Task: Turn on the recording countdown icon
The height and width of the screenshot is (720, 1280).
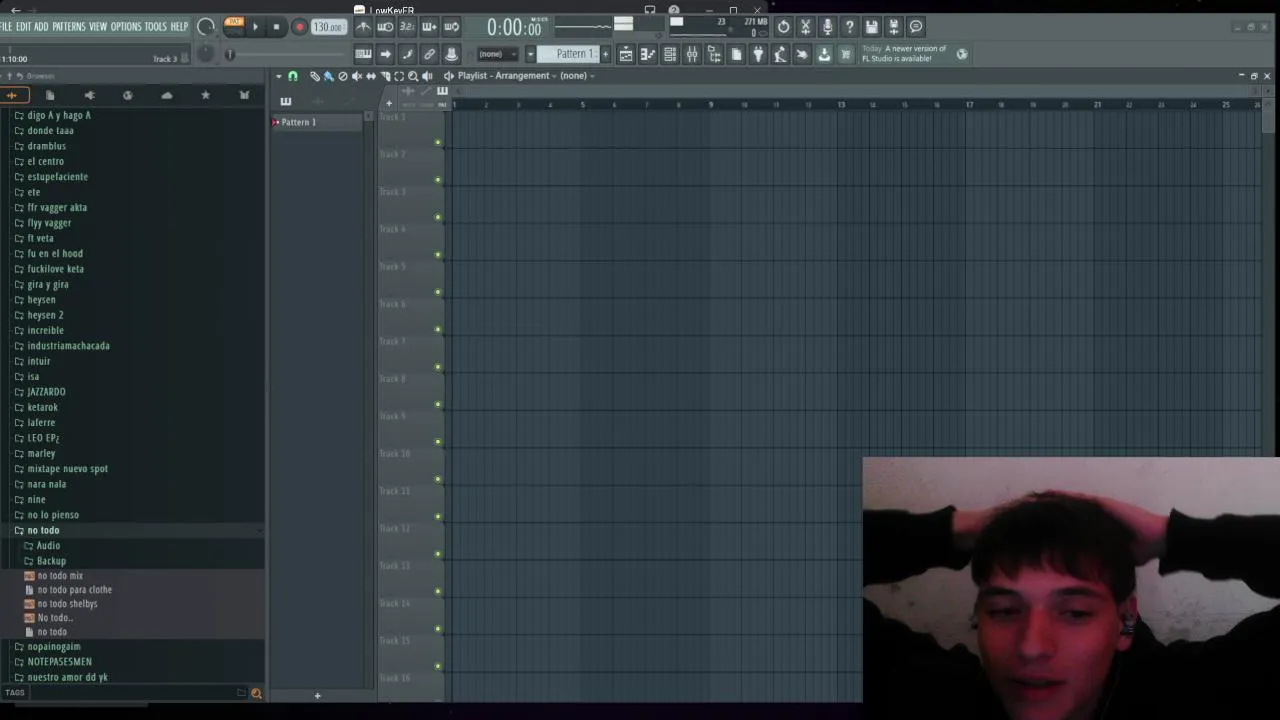Action: click(x=407, y=27)
